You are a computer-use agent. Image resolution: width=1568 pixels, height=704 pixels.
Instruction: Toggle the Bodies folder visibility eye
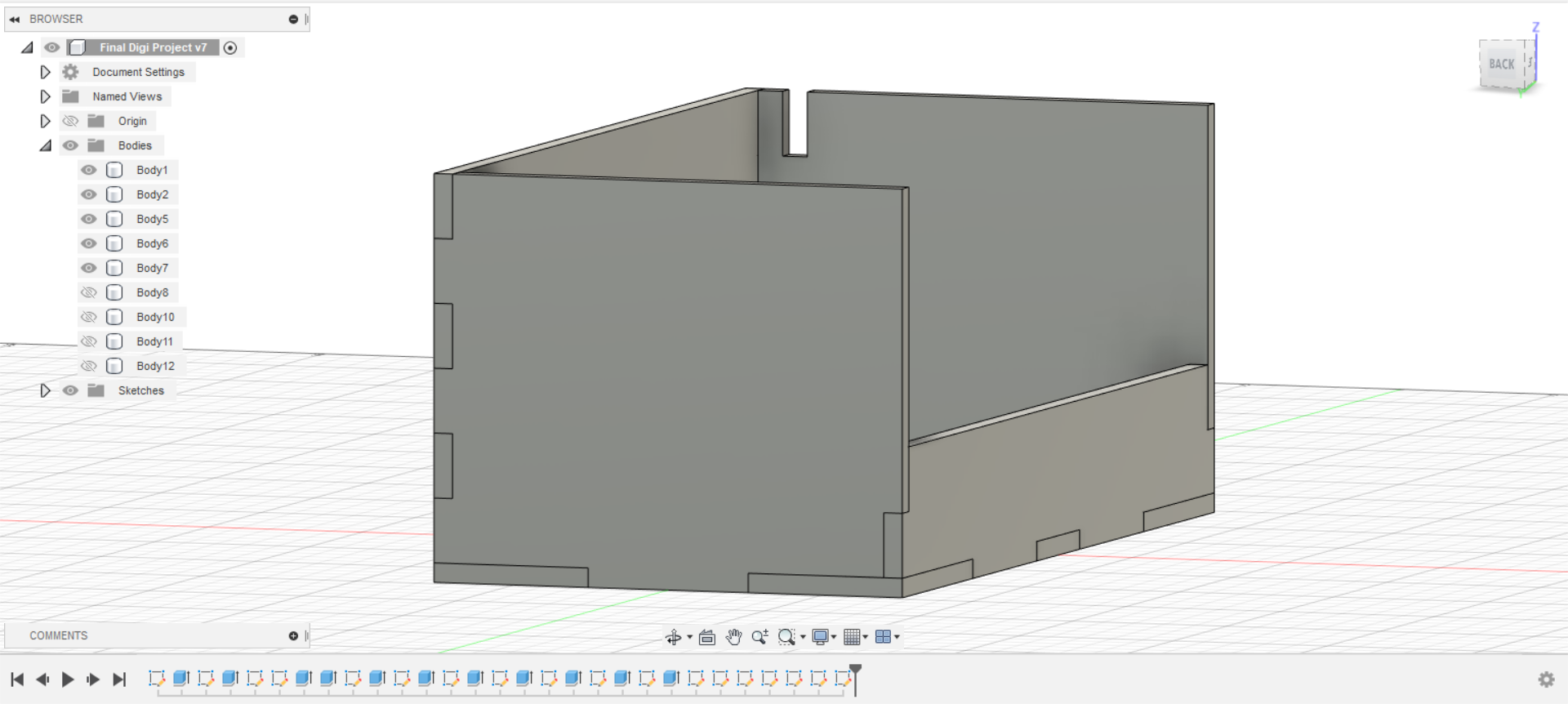(71, 145)
